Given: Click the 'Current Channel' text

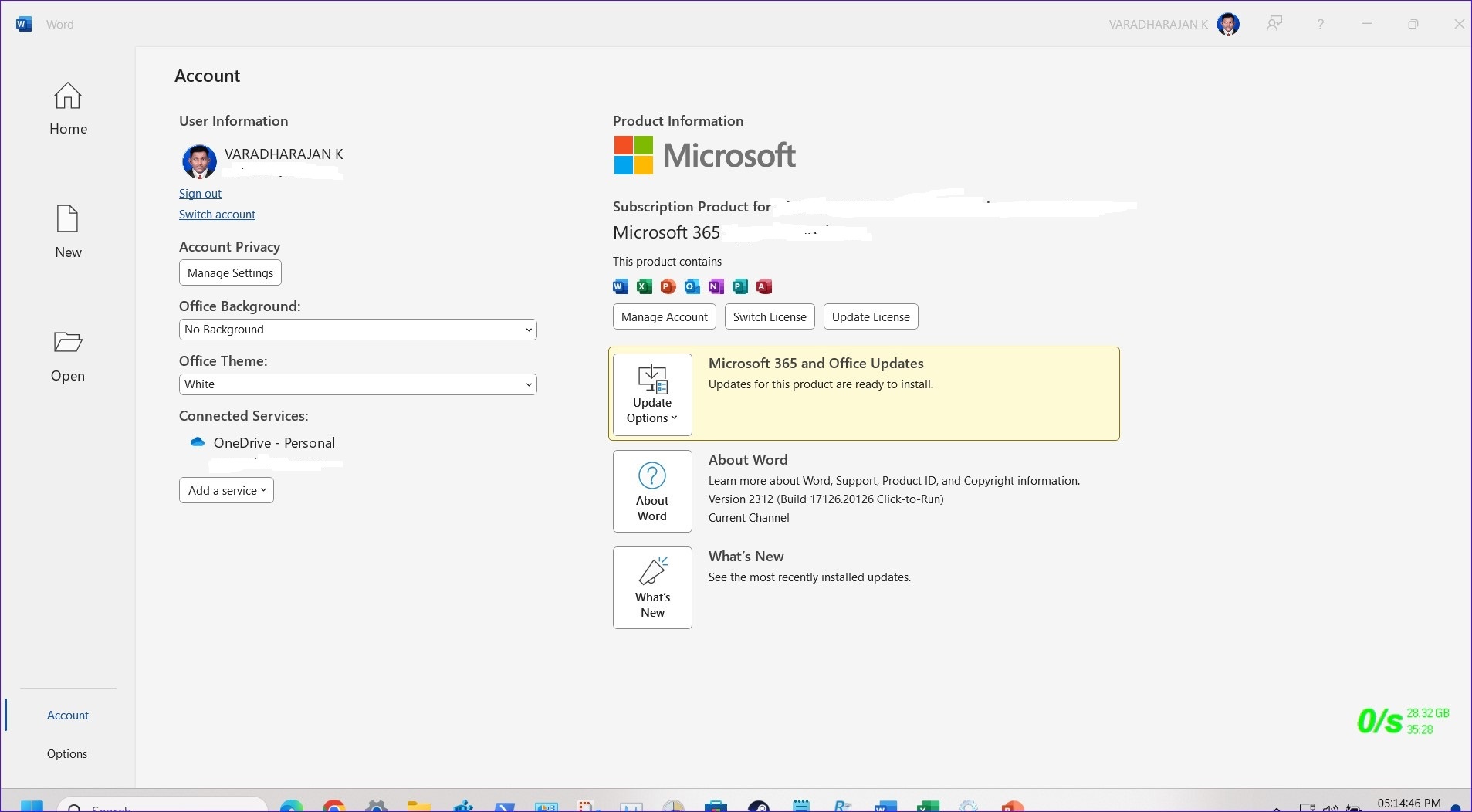Looking at the screenshot, I should click(749, 518).
